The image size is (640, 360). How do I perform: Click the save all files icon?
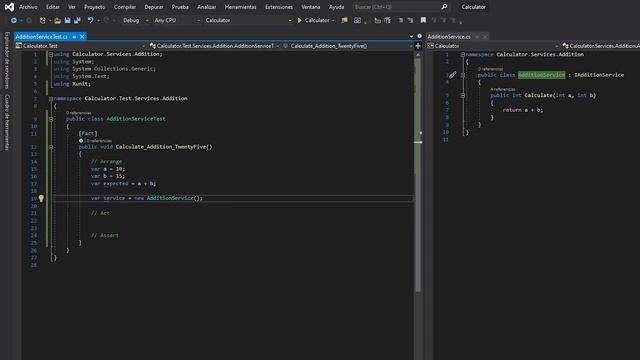77,20
